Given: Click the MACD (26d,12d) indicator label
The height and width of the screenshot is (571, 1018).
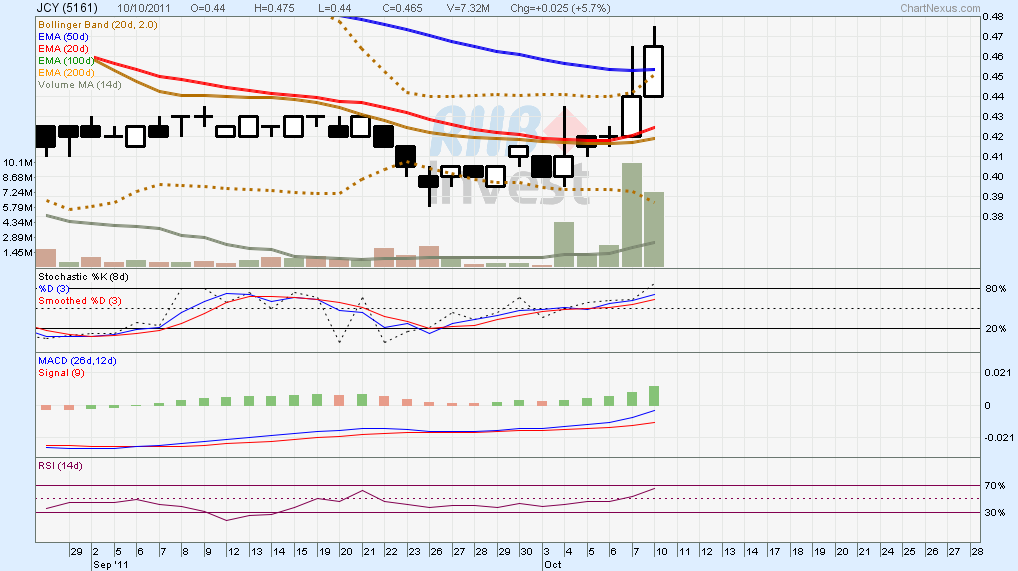Looking at the screenshot, I should [x=77, y=360].
